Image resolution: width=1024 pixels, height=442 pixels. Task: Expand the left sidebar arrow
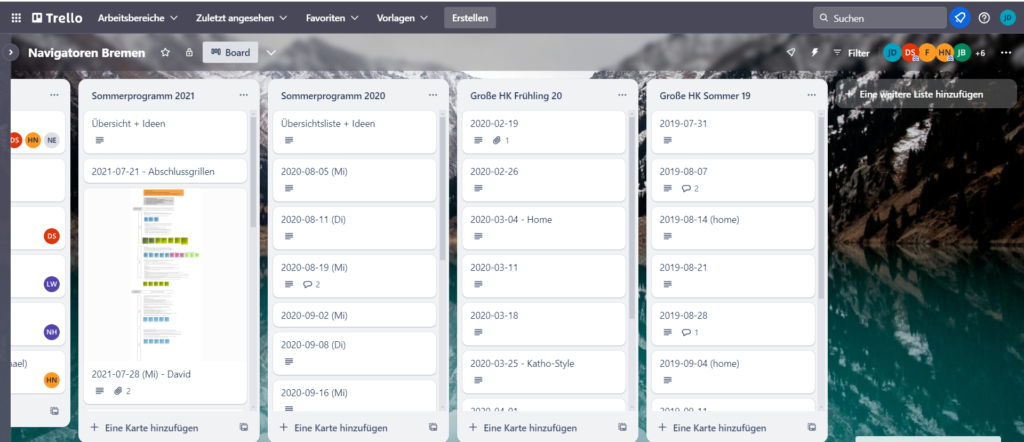[10, 52]
